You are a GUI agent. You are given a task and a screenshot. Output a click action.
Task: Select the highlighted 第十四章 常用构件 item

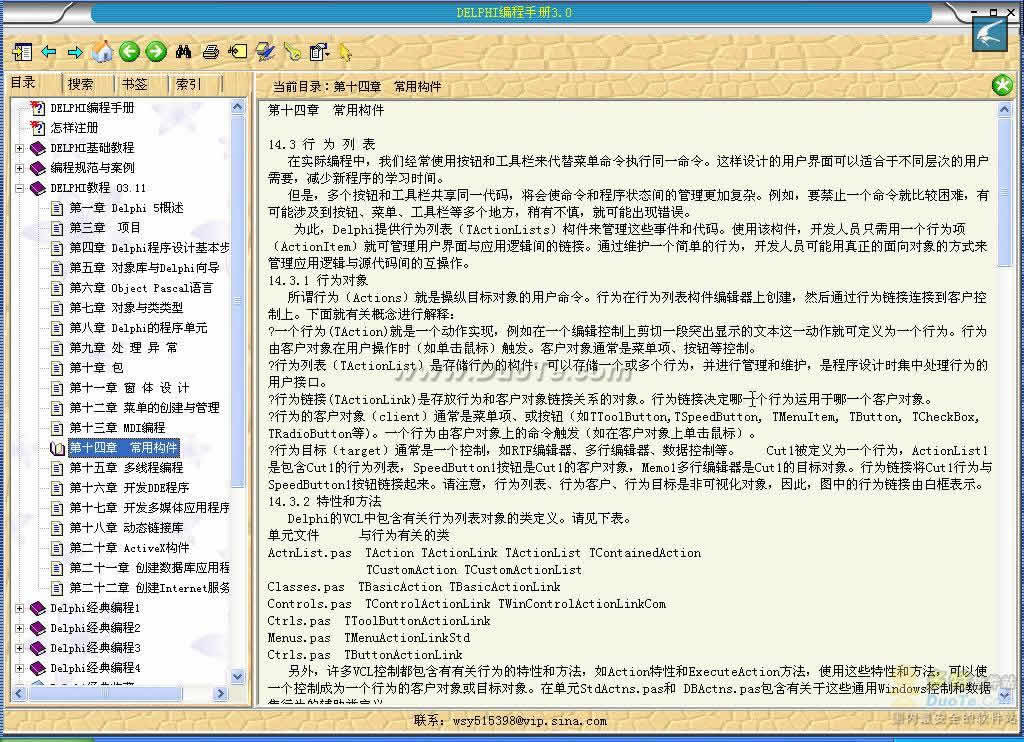[x=123, y=447]
